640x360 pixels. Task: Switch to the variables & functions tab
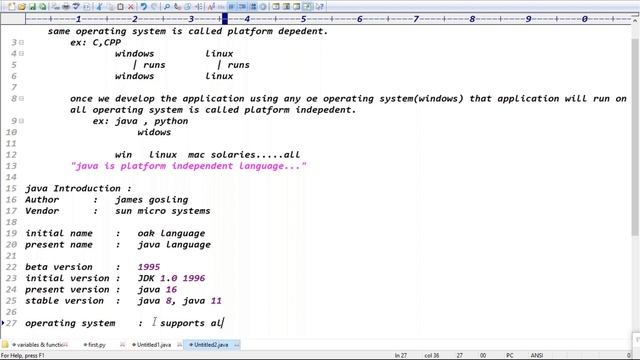[40, 345]
